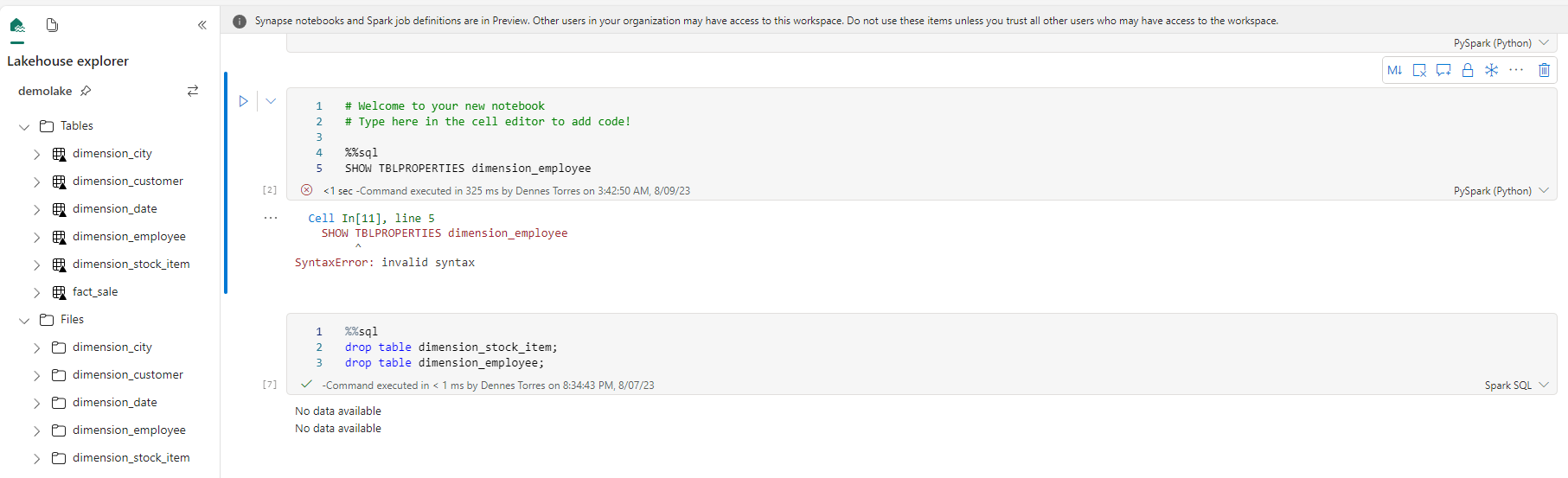Expand the dimension_stock_item table node
The image size is (1568, 478).
point(36,264)
